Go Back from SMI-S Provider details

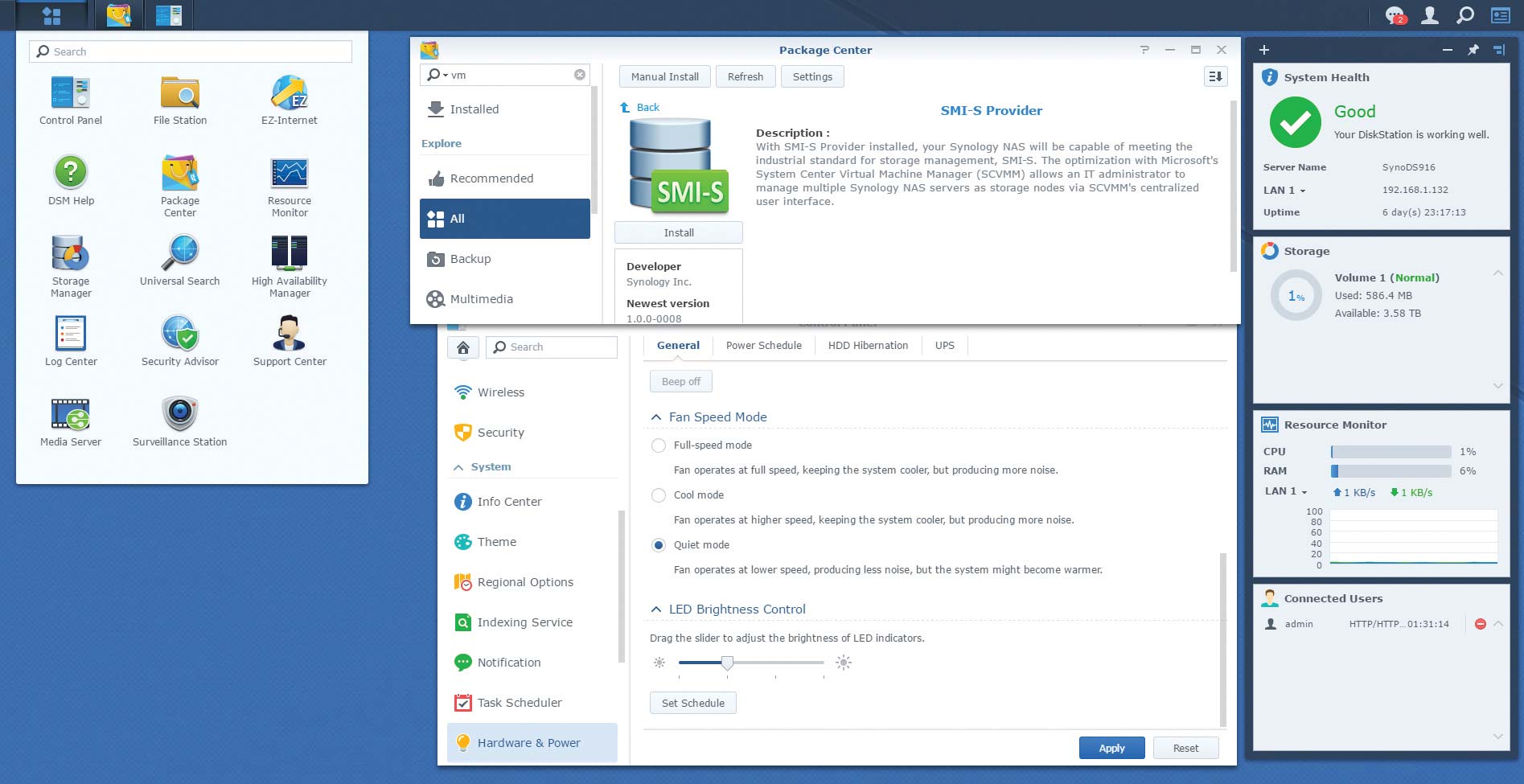(639, 108)
